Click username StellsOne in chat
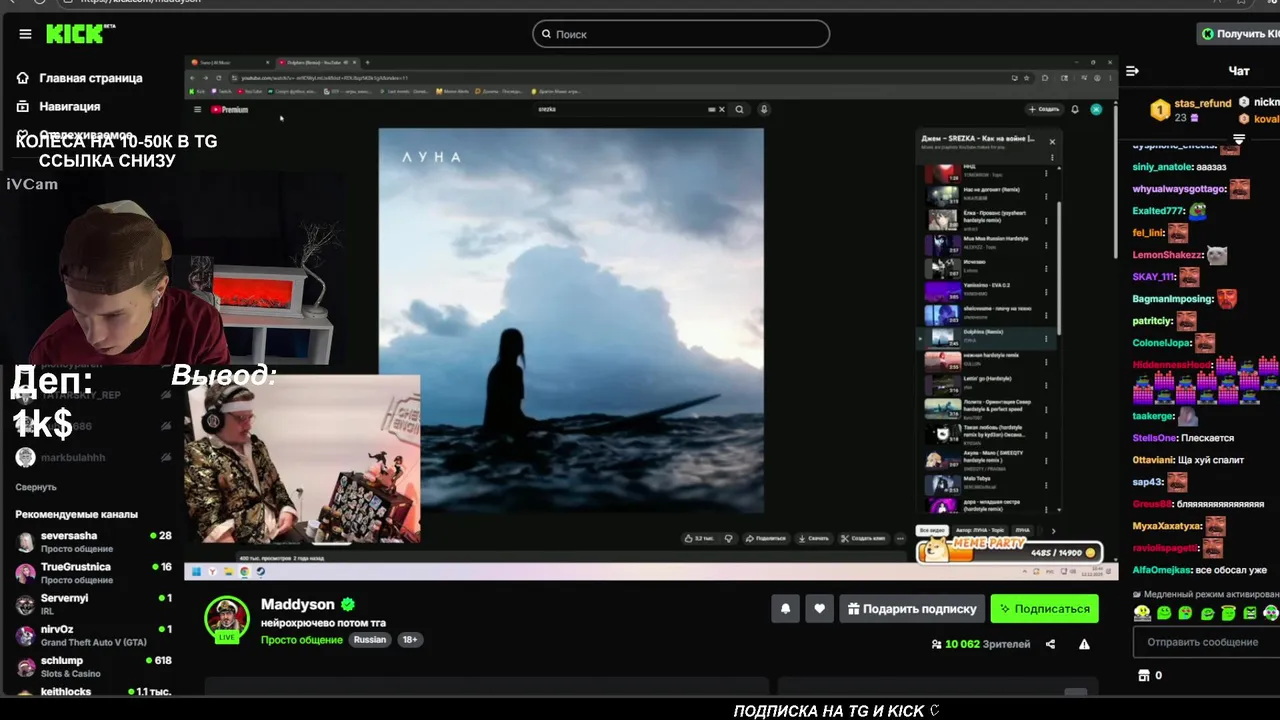This screenshot has height=720, width=1280. pos(1154,438)
